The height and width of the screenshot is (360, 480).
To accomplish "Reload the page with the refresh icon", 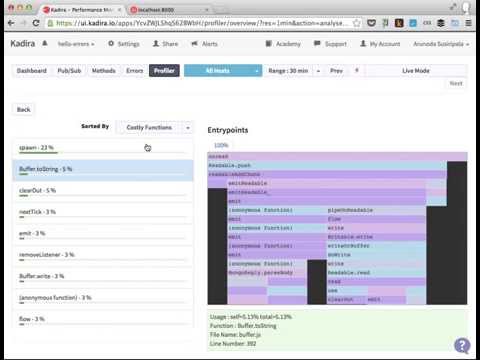I will click(36, 23).
